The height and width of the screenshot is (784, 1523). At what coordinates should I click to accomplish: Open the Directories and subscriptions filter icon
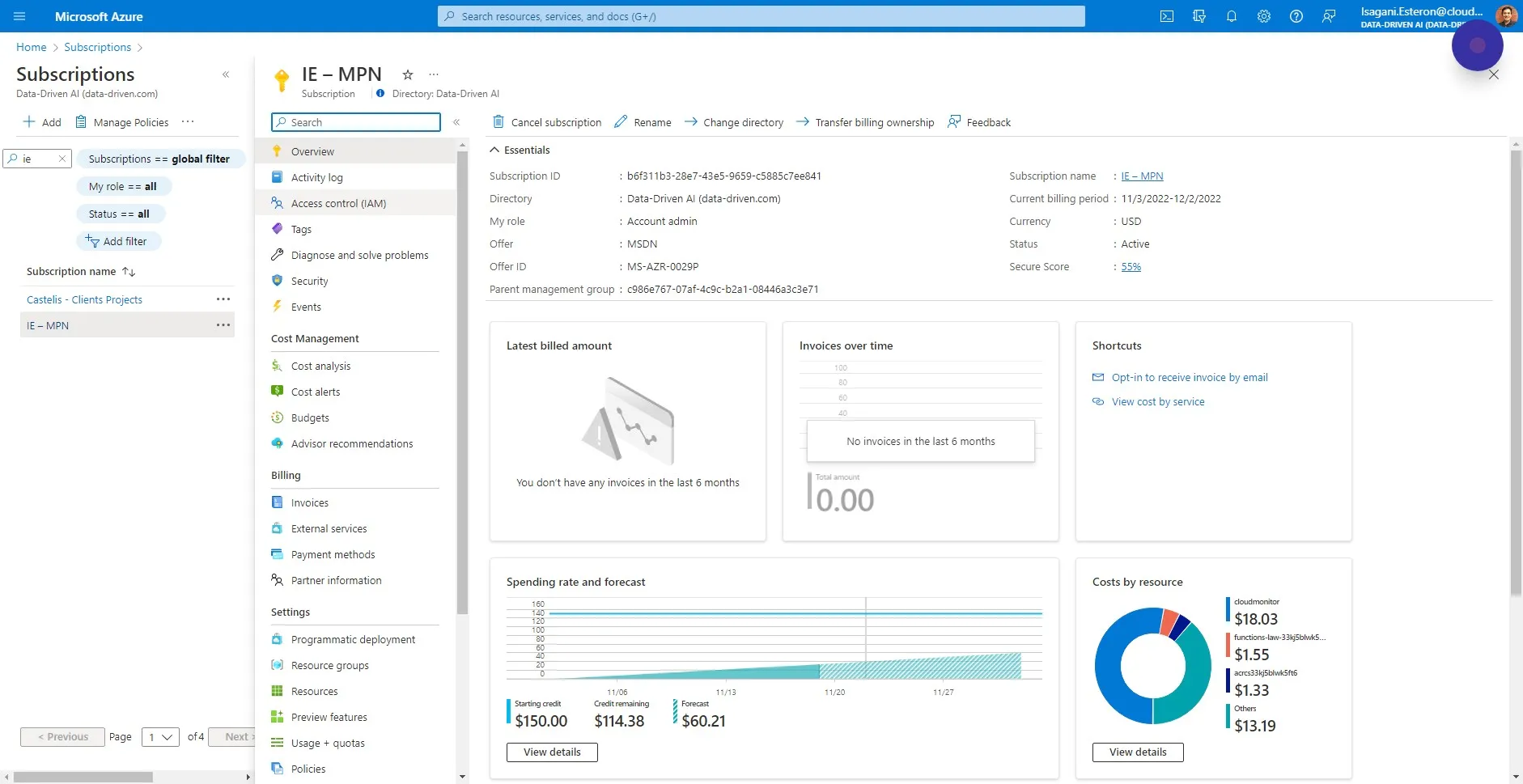tap(1199, 16)
